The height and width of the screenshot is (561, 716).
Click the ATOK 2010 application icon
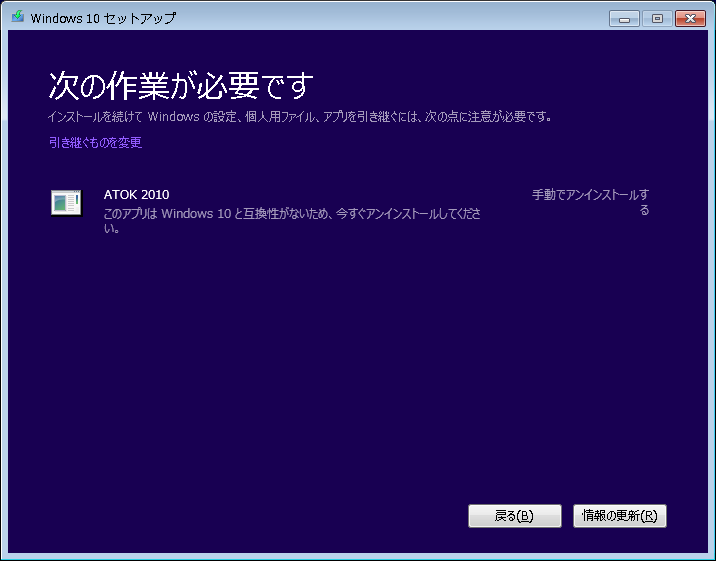coord(66,202)
